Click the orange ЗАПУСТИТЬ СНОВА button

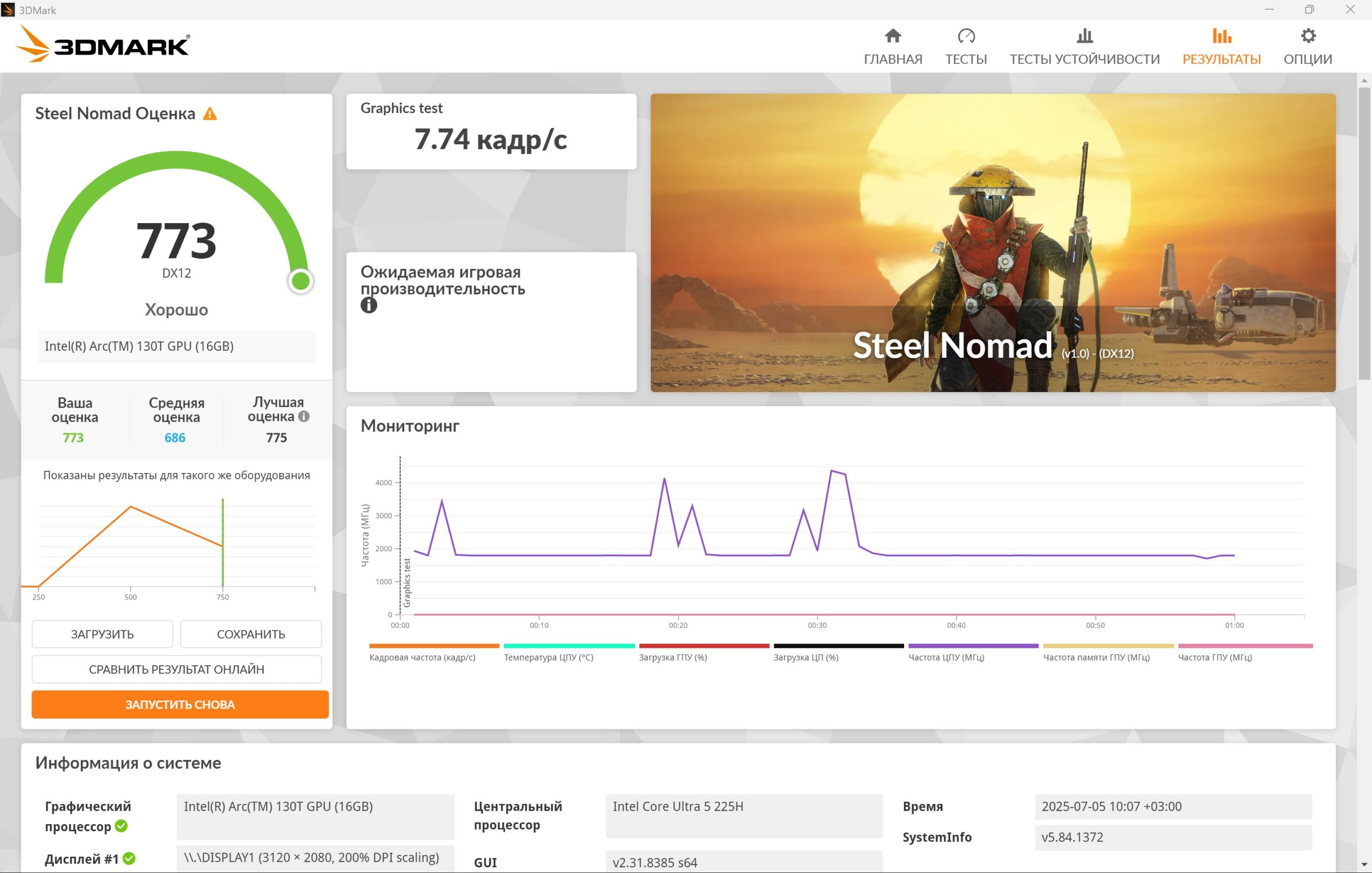point(180,705)
